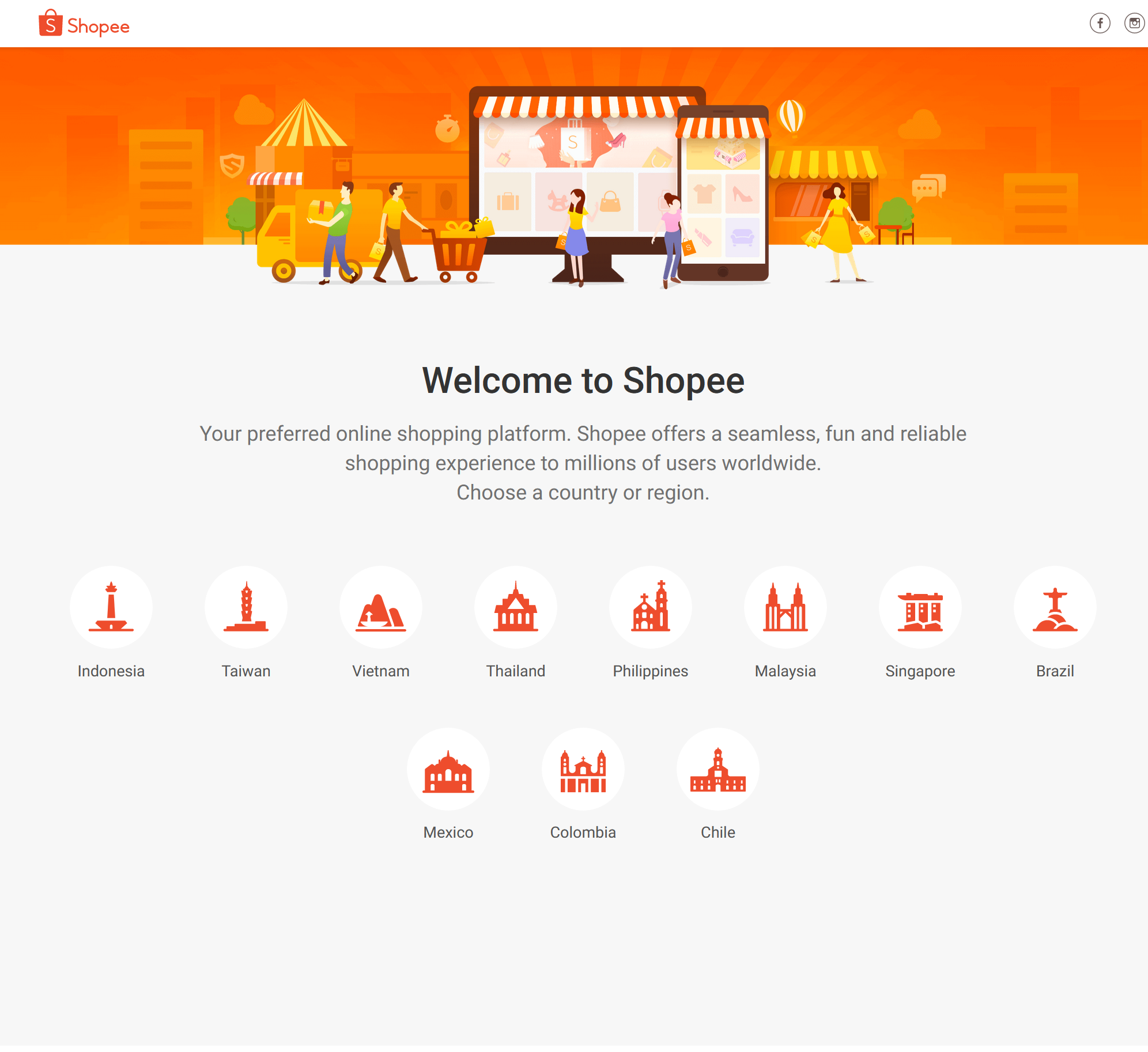Select the Thailand temple icon
1148x1052 pixels.
(x=516, y=607)
